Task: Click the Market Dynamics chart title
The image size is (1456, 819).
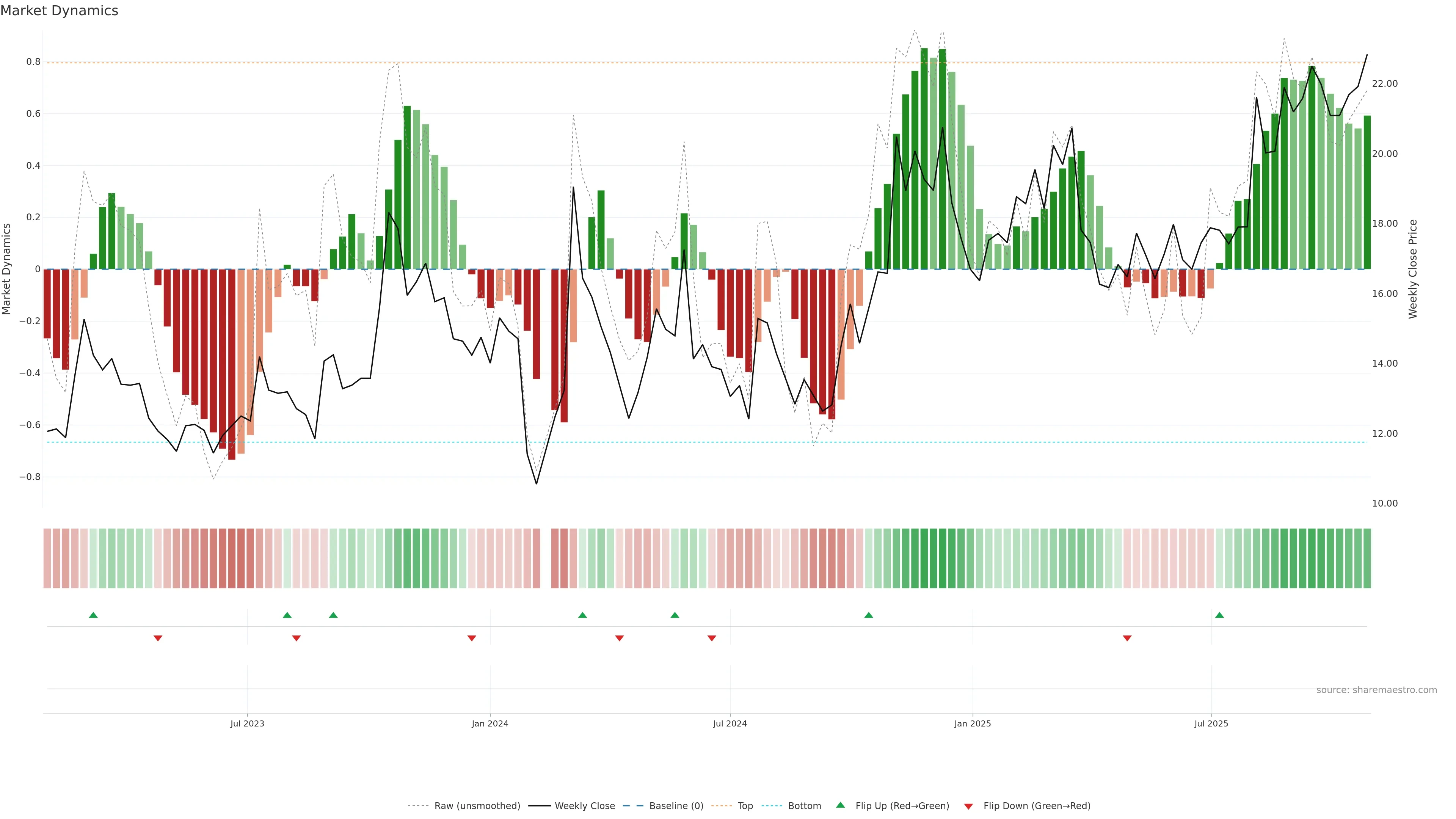Action: [x=60, y=11]
